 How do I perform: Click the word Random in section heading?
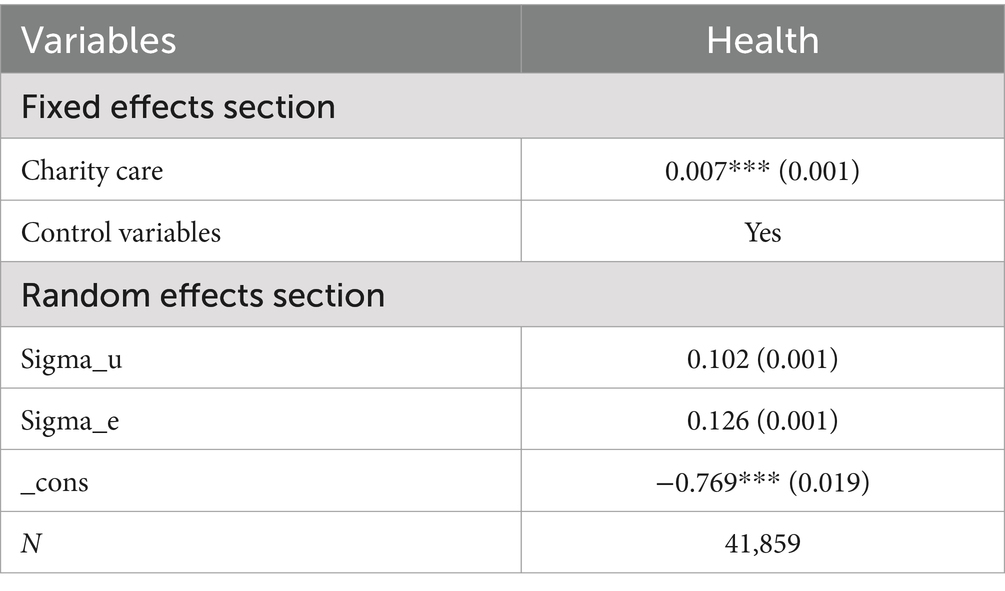pos(85,295)
